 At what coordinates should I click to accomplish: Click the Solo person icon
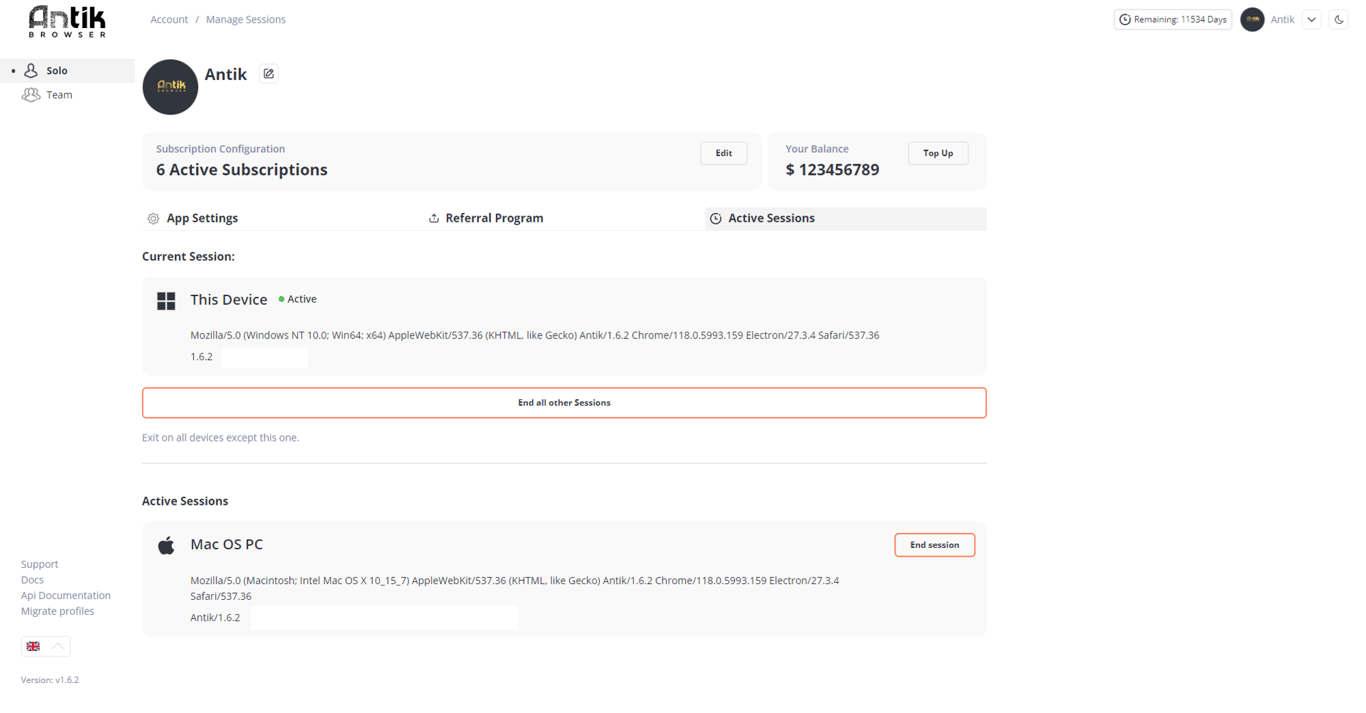pyautogui.click(x=31, y=71)
